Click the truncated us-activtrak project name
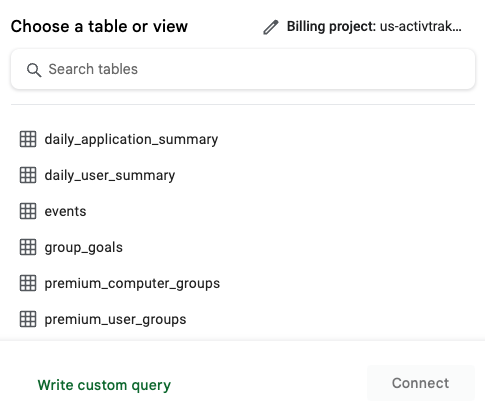 421,26
